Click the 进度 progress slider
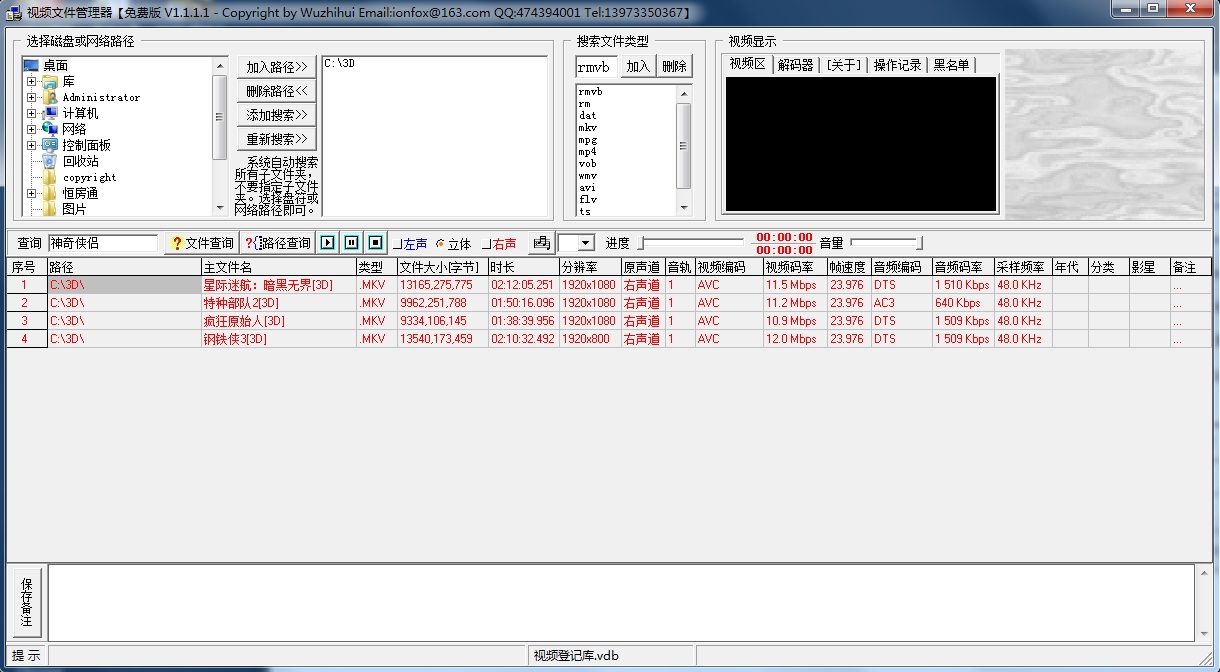1220x672 pixels. point(691,242)
